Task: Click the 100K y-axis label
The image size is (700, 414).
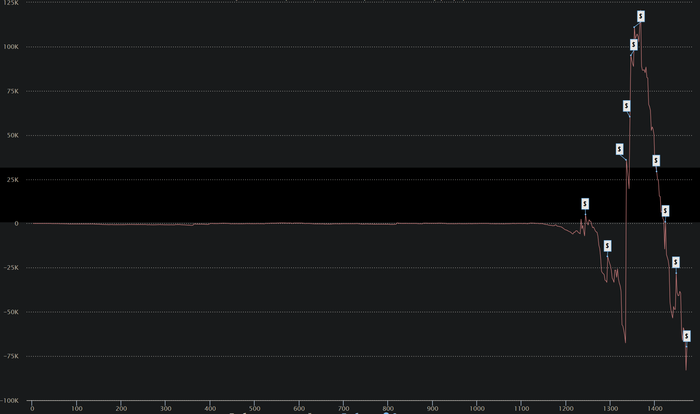Action: [x=11, y=46]
